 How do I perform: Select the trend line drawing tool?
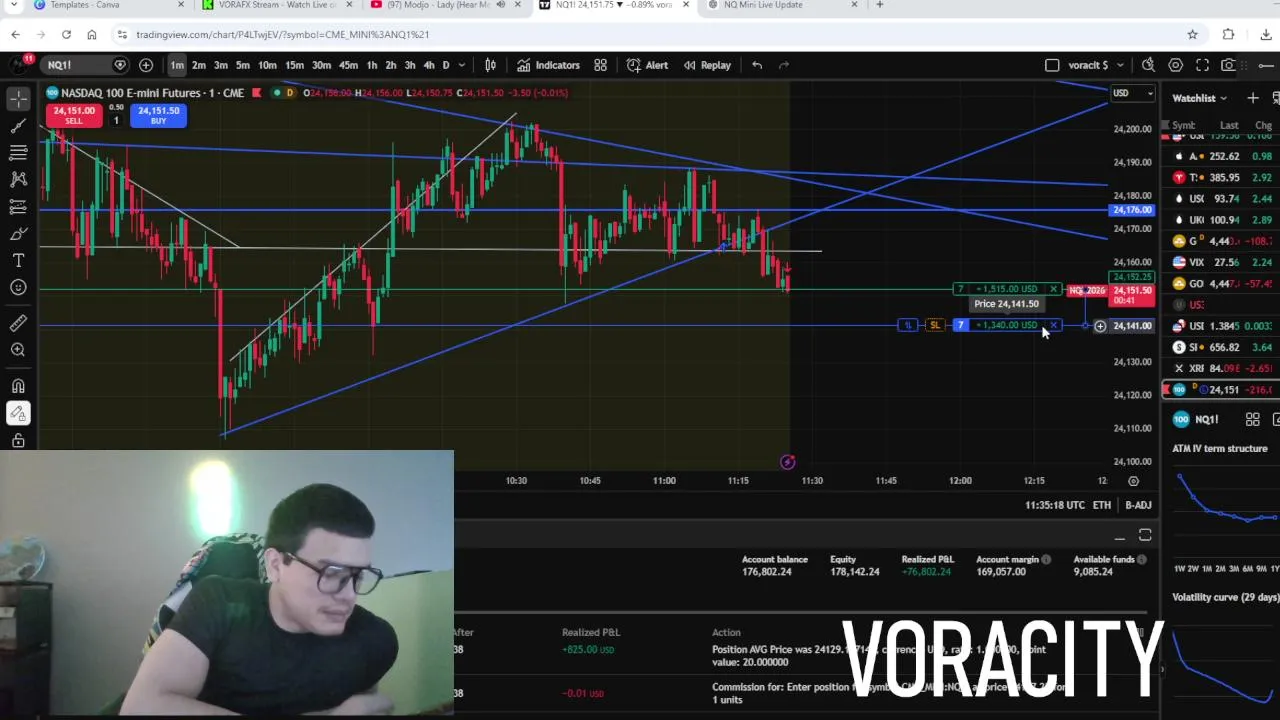pyautogui.click(x=18, y=125)
